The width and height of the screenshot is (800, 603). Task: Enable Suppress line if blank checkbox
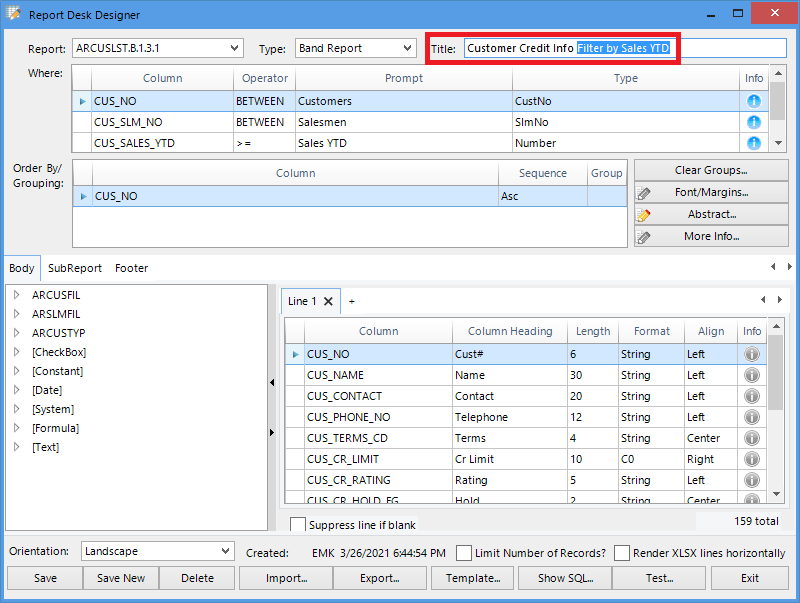[298, 525]
